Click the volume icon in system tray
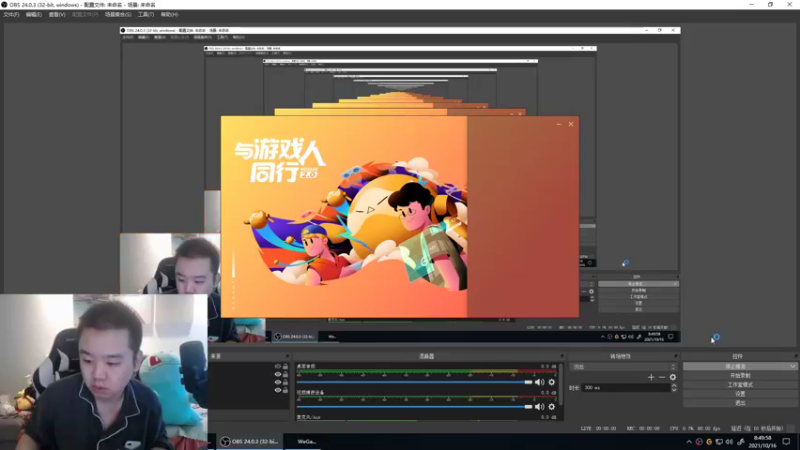Image resolution: width=800 pixels, height=450 pixels. (x=729, y=442)
